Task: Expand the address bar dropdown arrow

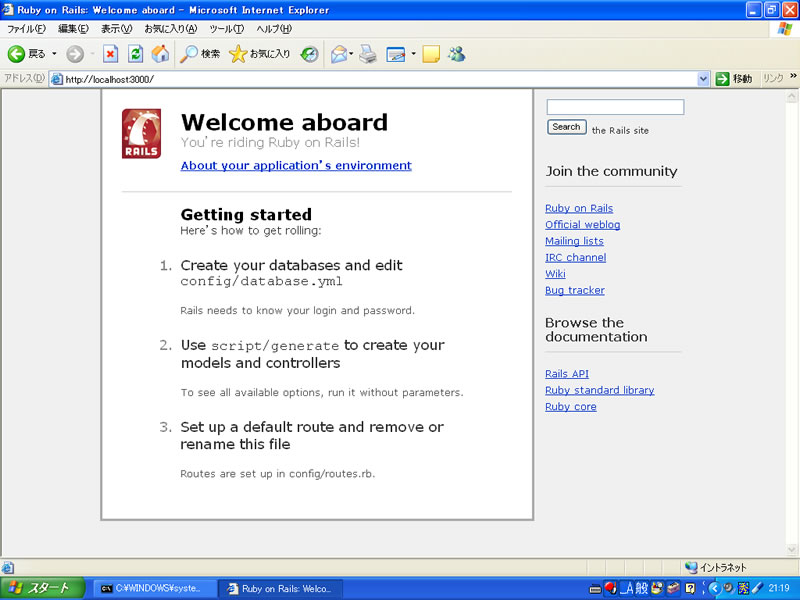Action: [x=703, y=79]
